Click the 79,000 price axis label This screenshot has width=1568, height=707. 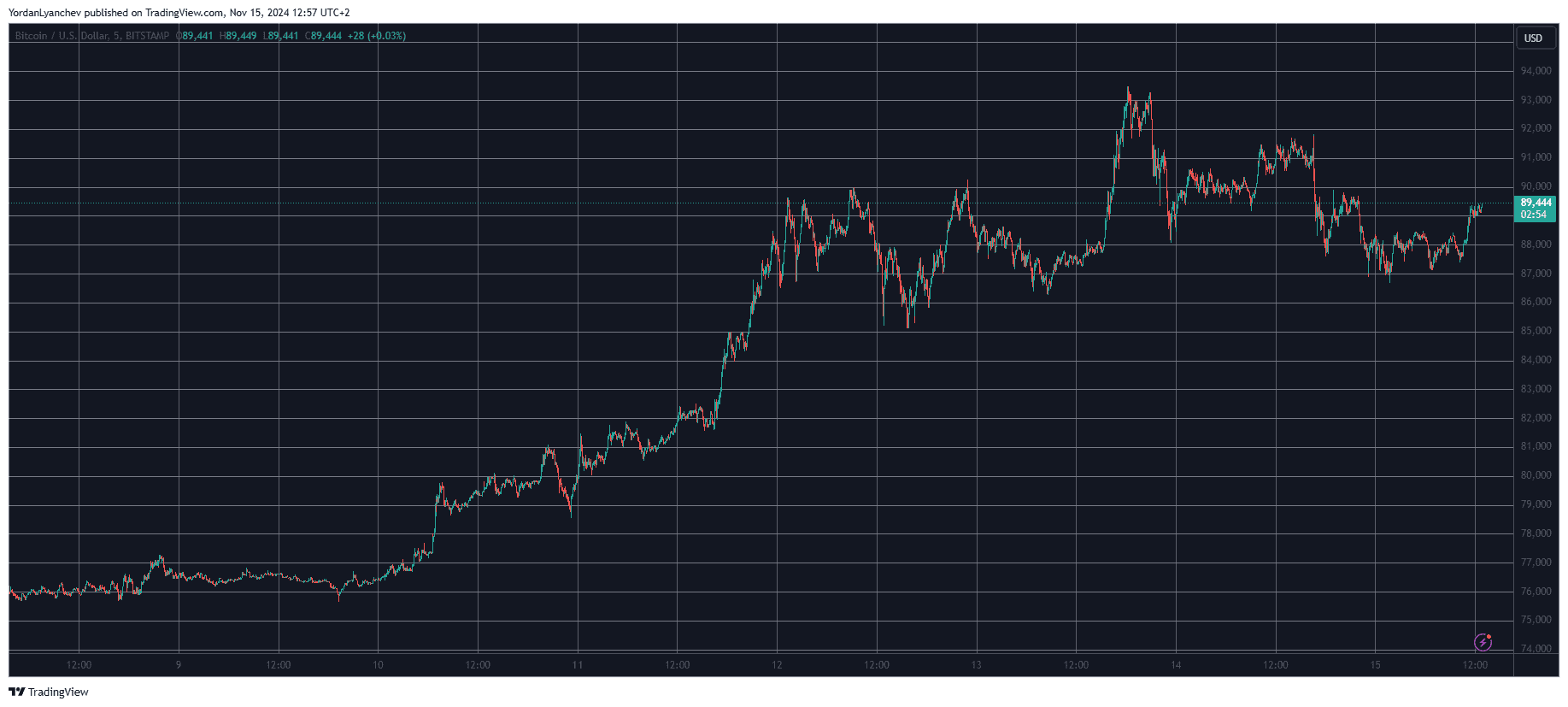coord(1536,504)
